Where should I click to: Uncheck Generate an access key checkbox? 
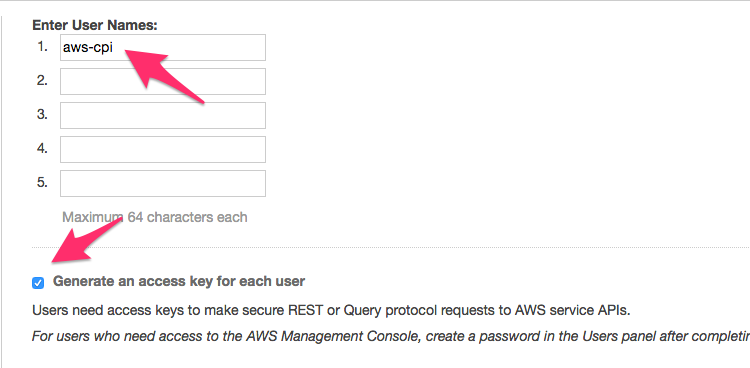tap(38, 283)
